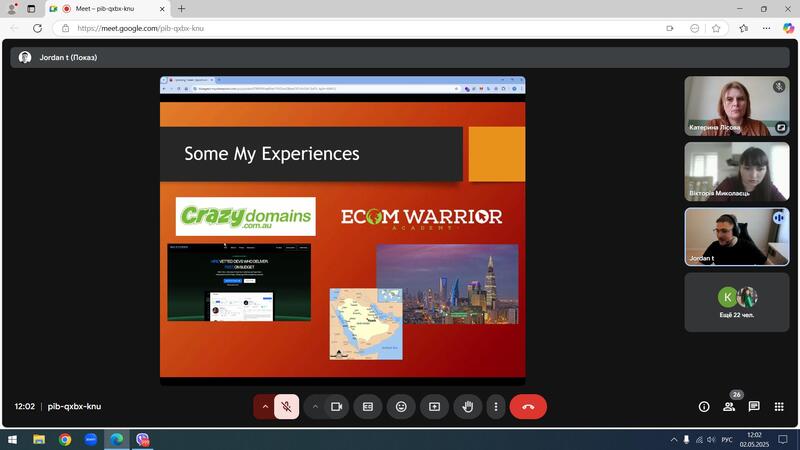
Task: Open video settings chevron beside camera
Action: point(315,407)
